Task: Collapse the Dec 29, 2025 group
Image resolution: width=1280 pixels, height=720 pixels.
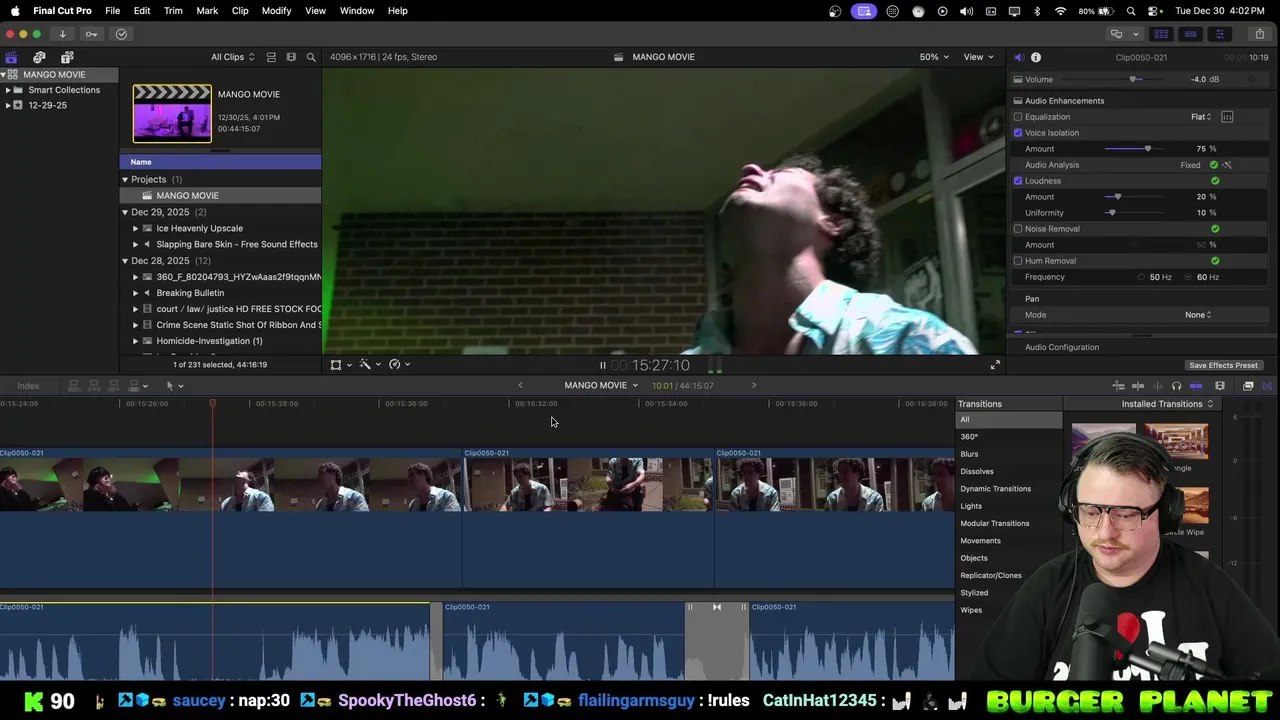Action: (125, 212)
